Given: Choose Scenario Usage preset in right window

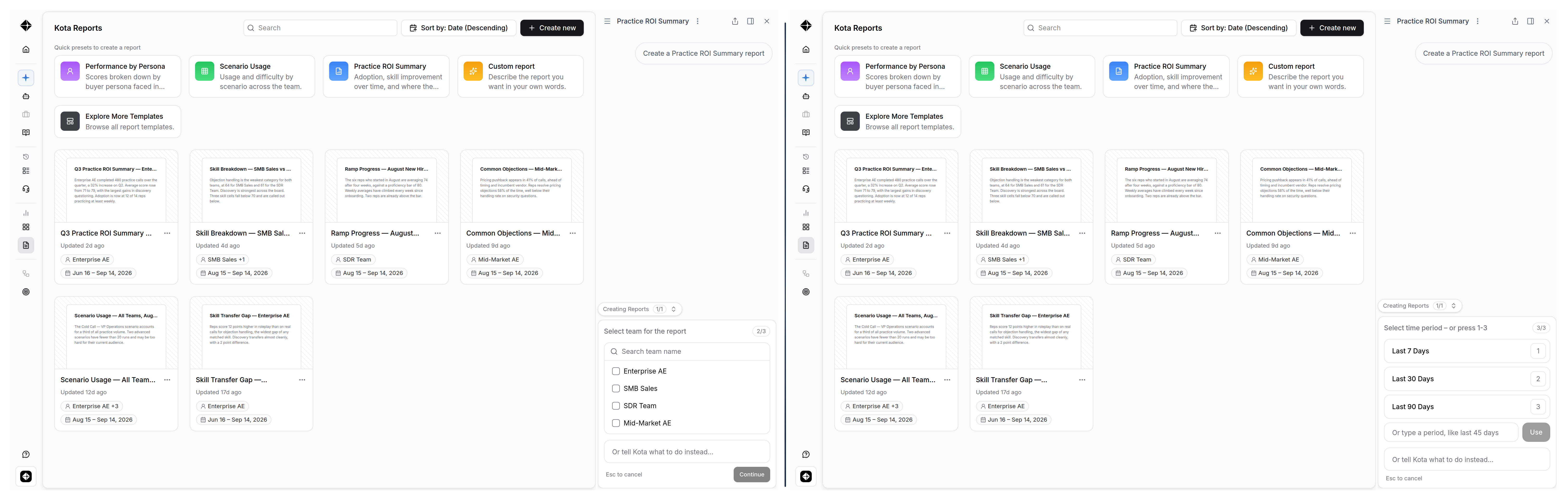Looking at the screenshot, I should tap(1032, 77).
